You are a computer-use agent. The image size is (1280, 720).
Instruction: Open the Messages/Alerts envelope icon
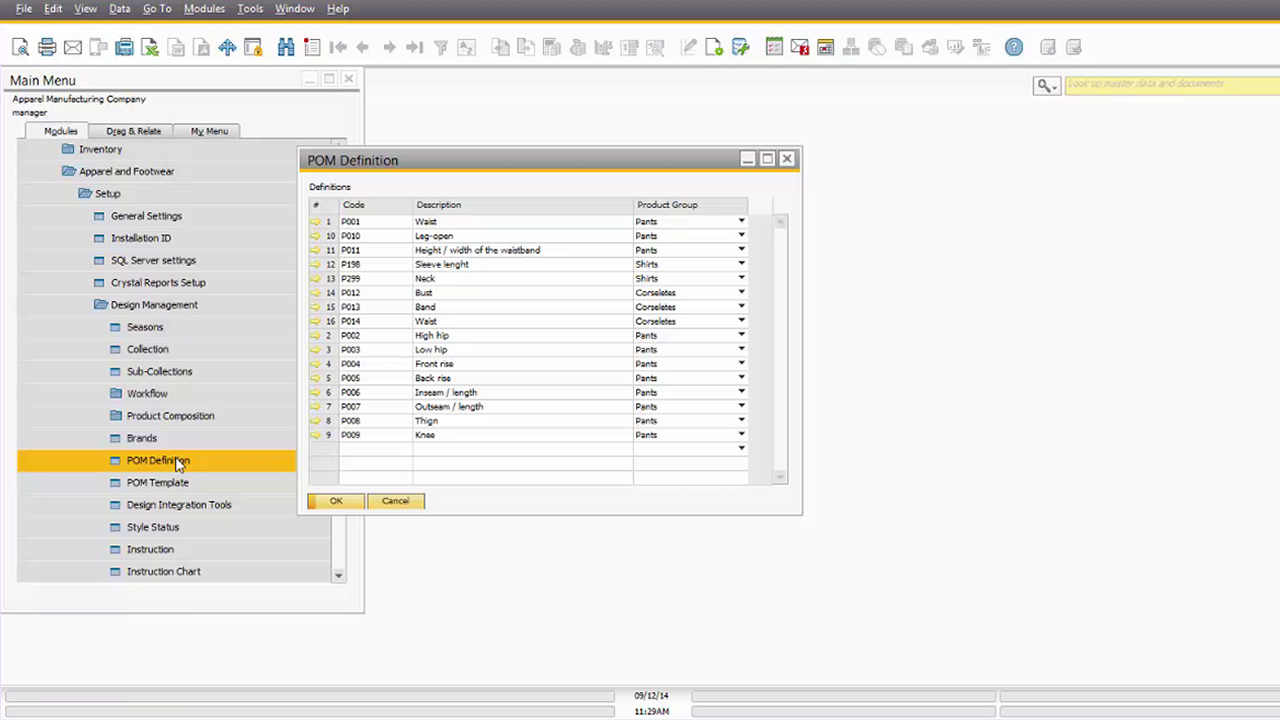pos(799,47)
